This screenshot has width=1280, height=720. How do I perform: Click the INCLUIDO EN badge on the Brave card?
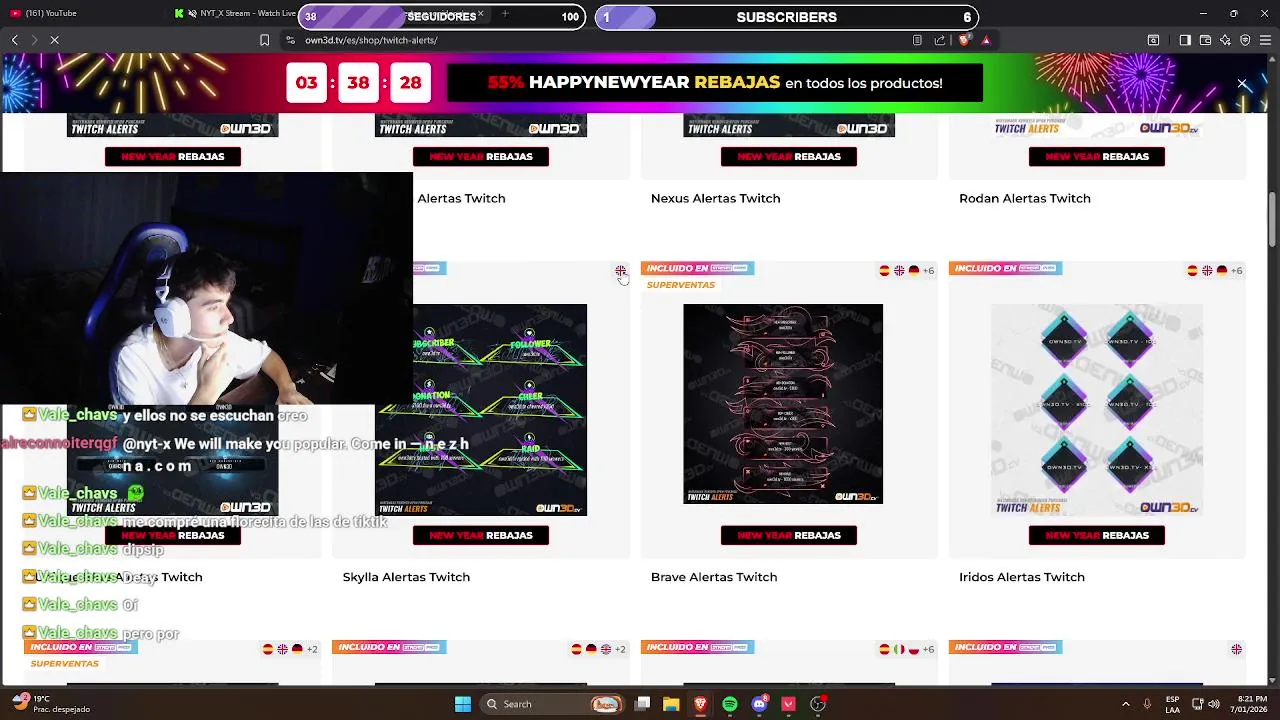pos(697,268)
